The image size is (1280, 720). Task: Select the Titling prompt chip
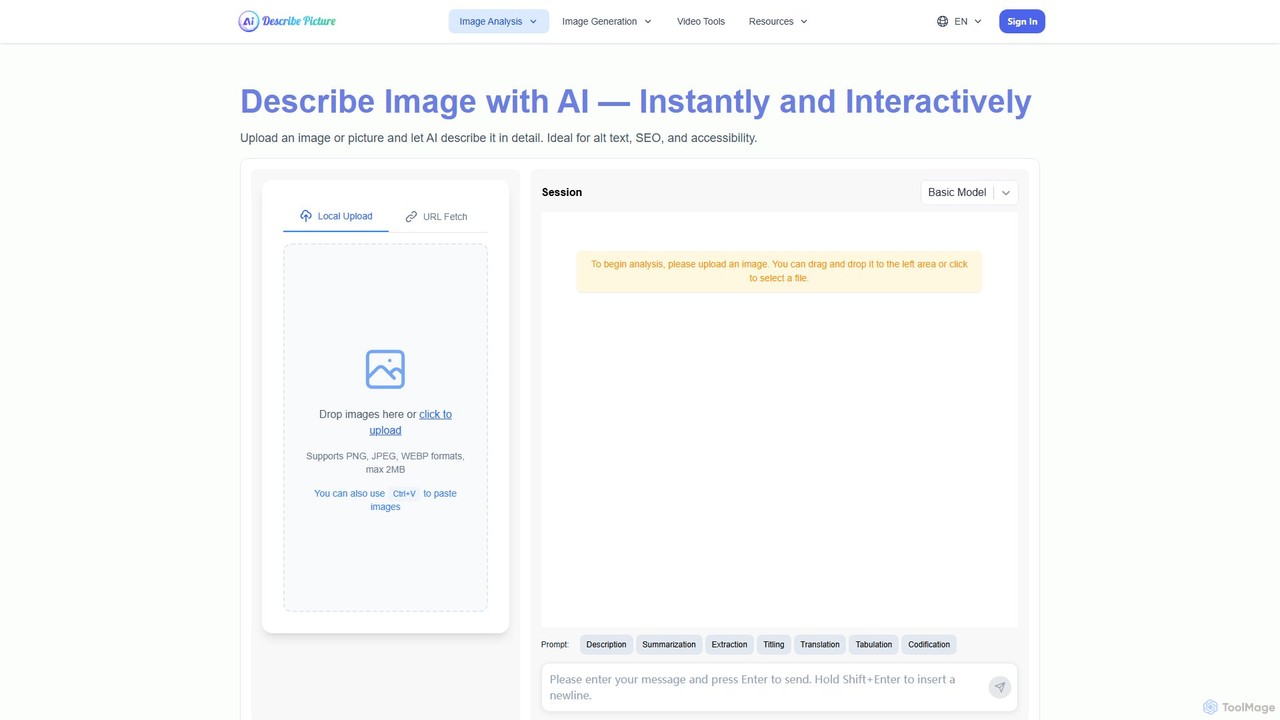pos(774,645)
